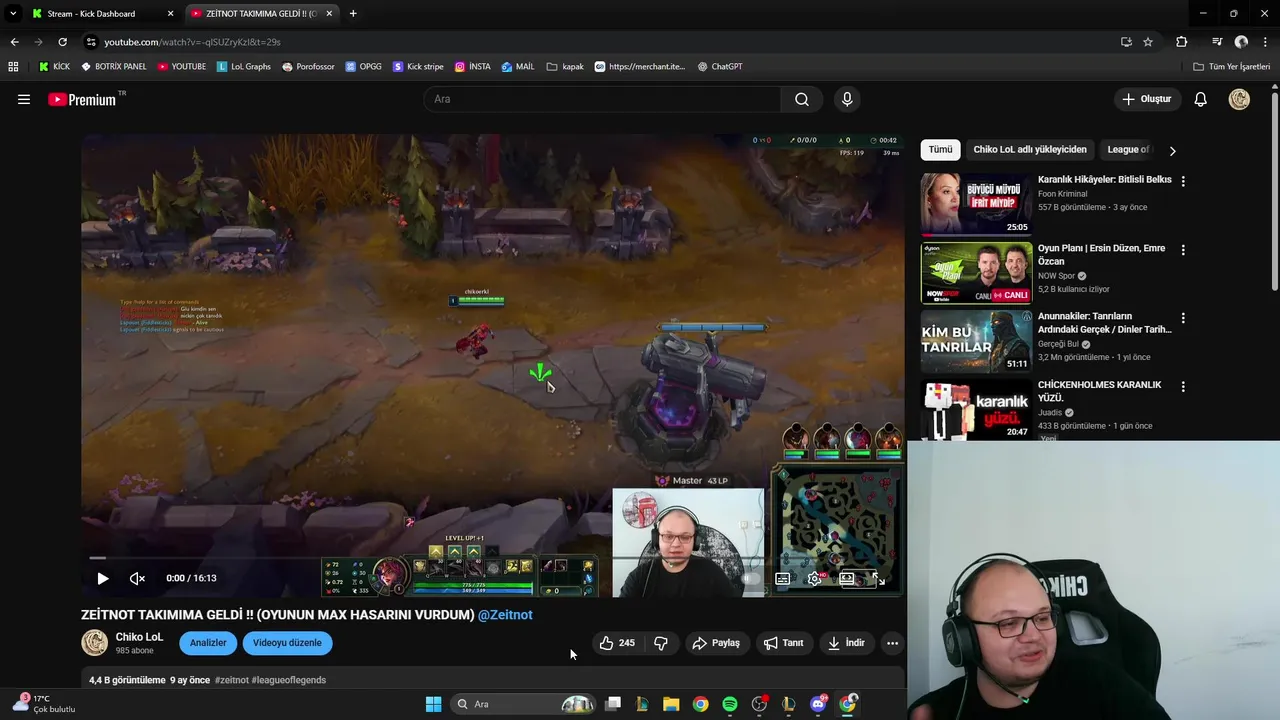Open a new browser tab

353,14
